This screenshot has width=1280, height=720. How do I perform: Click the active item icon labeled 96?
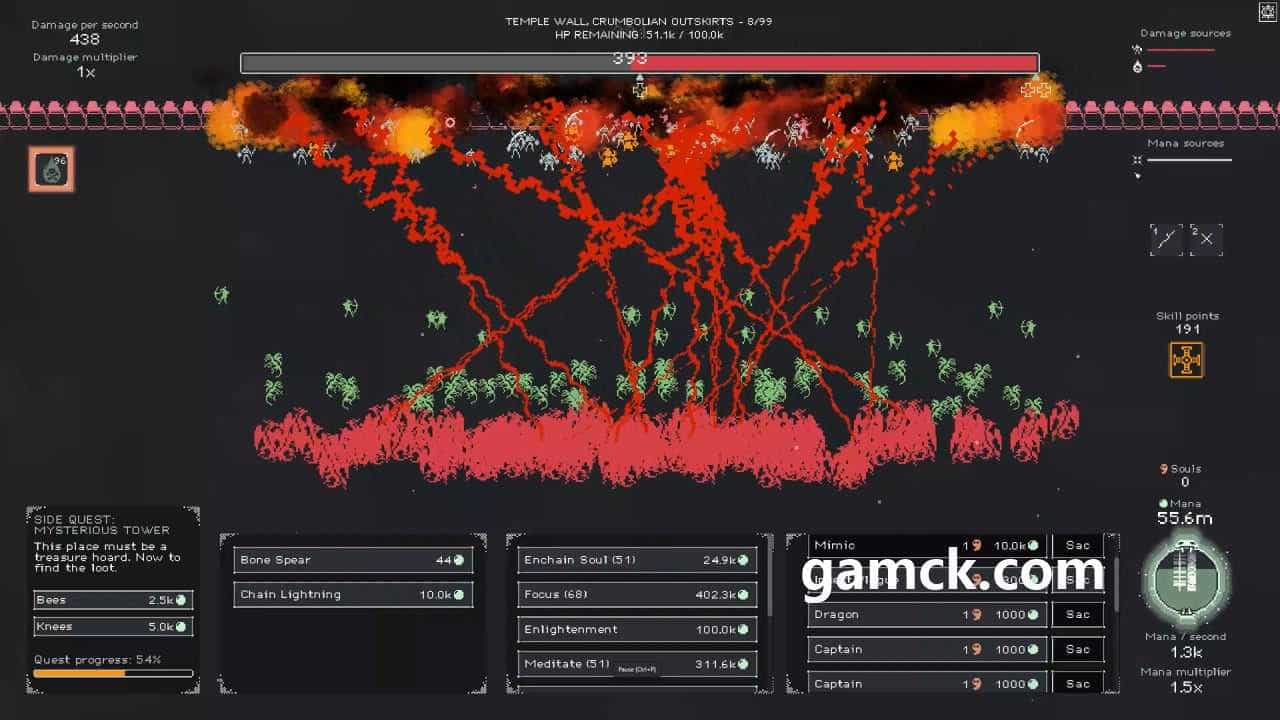(x=50, y=169)
